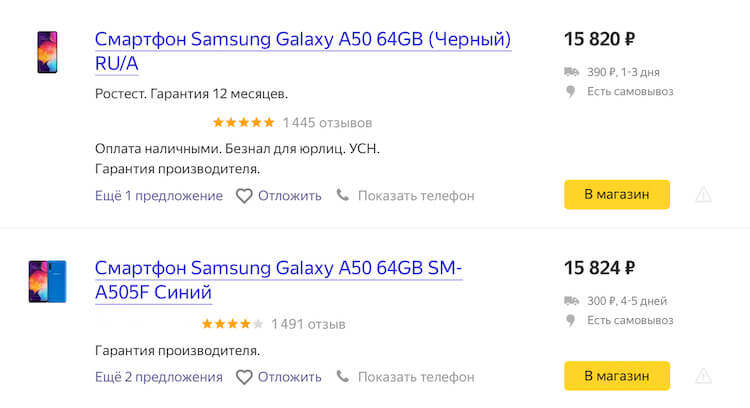Click the pickup pin icon on the second listing
Screen dimensions: 750x408
(x=571, y=320)
